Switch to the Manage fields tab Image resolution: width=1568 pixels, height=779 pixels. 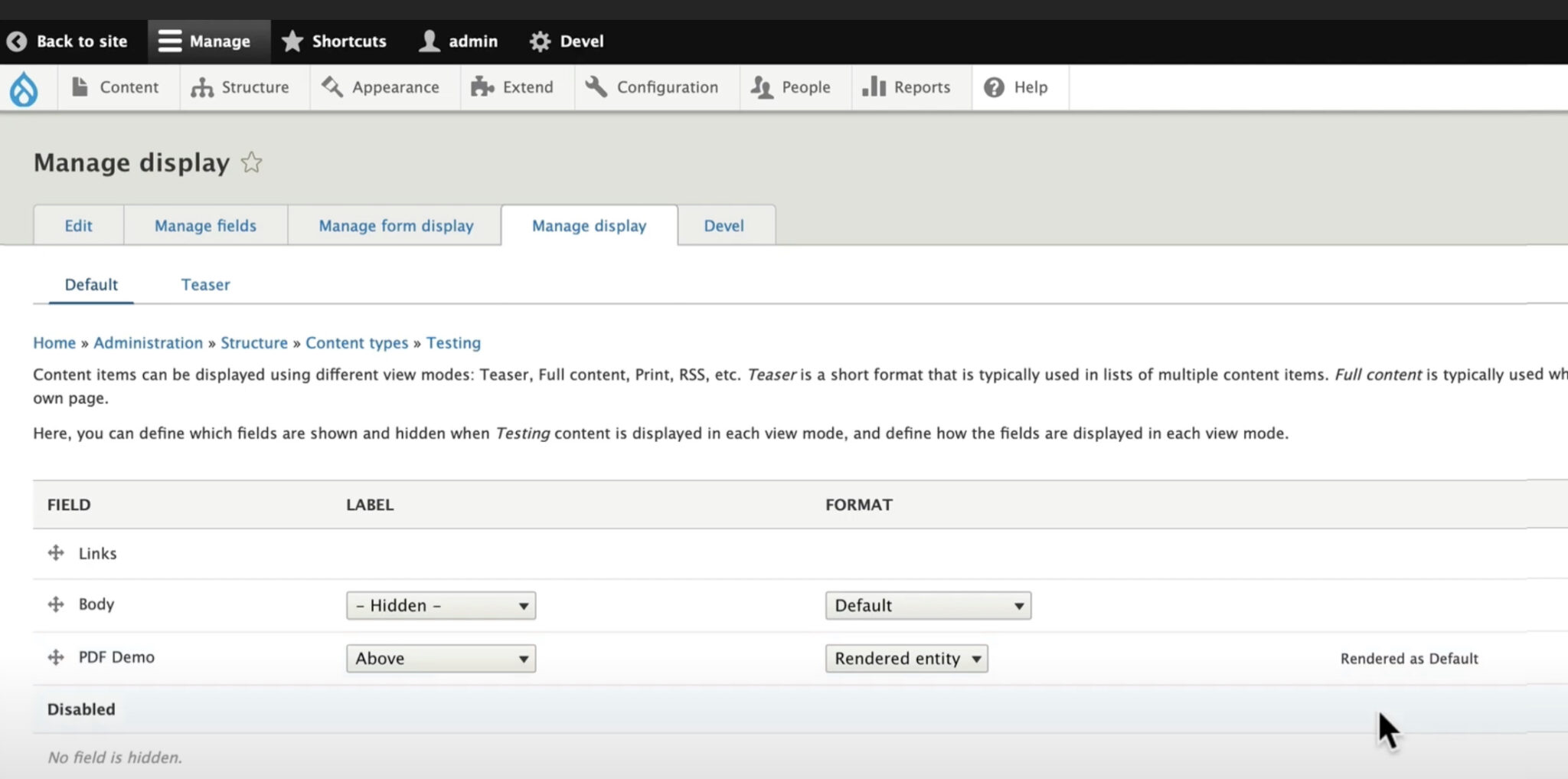[x=205, y=225]
